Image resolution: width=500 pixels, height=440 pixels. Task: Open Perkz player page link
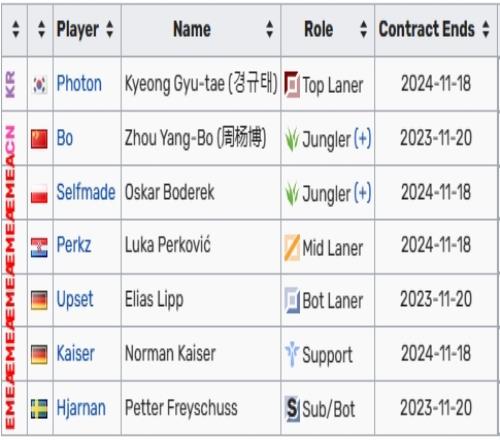[74, 245]
